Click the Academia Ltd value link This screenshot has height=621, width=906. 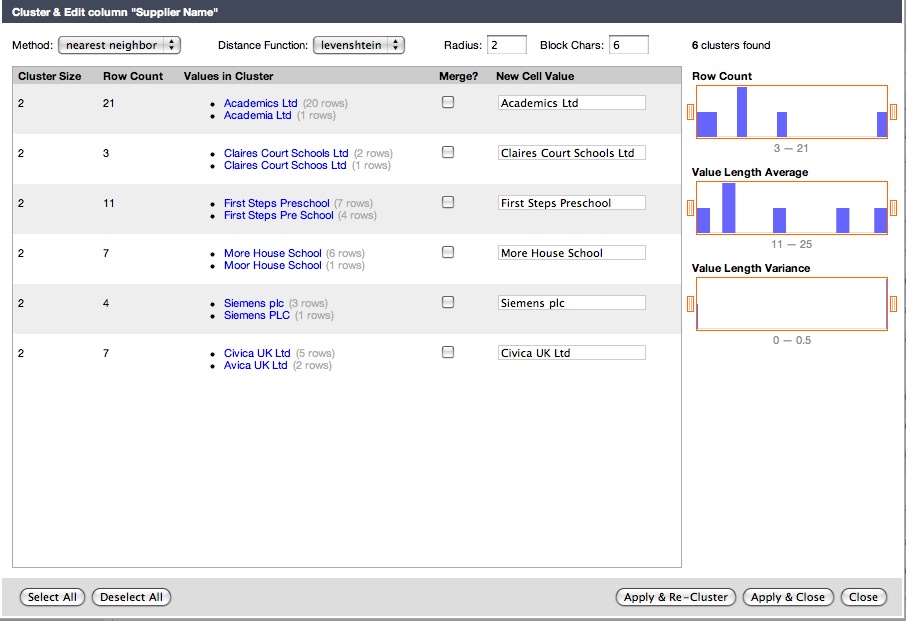coord(258,115)
